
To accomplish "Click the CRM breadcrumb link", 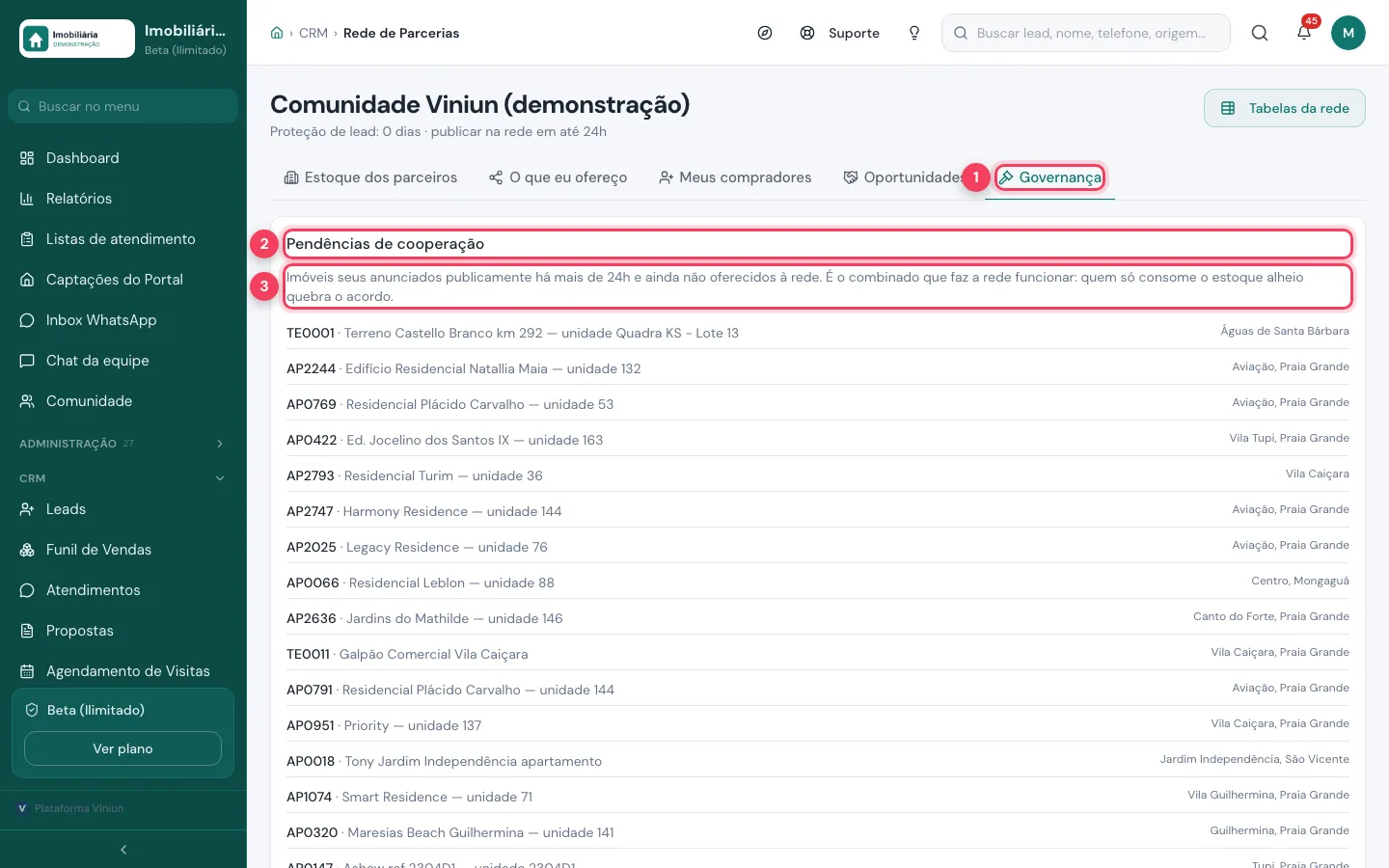I will (x=313, y=33).
